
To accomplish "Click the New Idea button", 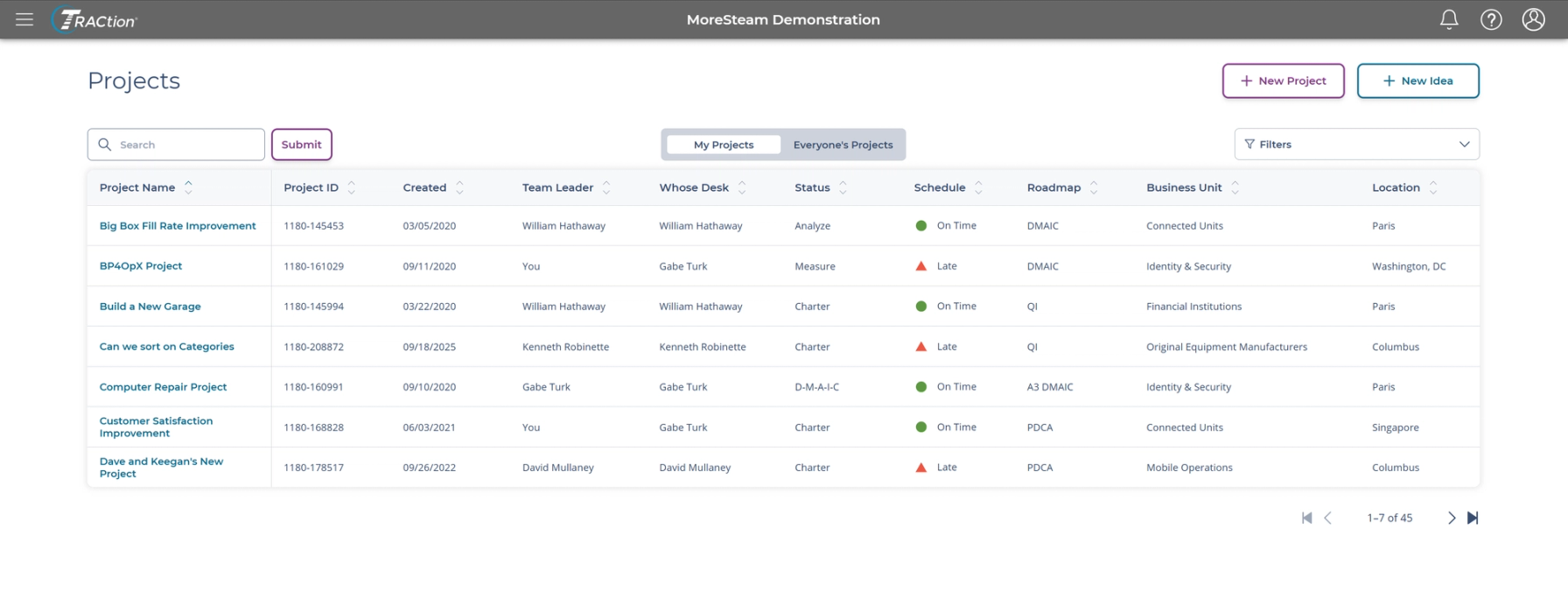I will click(x=1417, y=81).
